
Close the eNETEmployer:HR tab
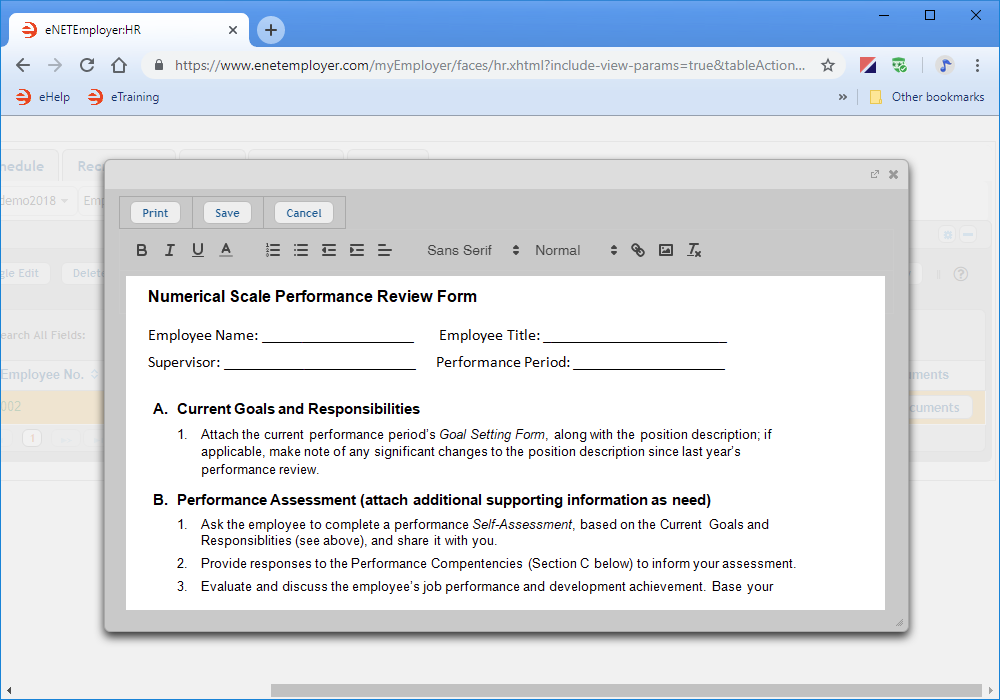click(x=233, y=30)
